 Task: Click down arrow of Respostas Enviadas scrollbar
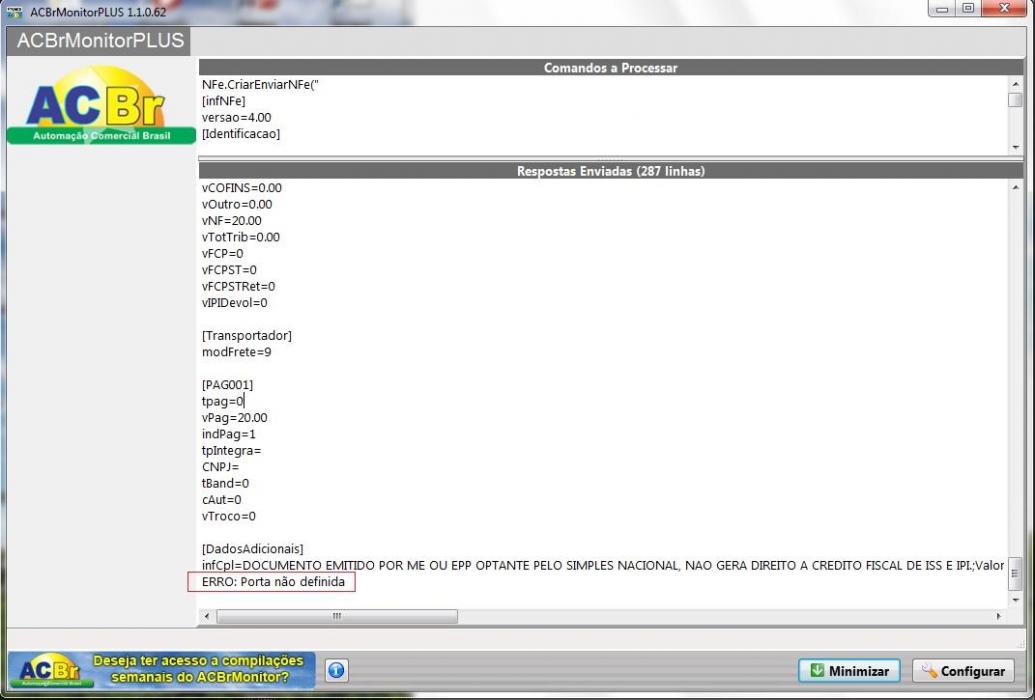tap(1015, 600)
